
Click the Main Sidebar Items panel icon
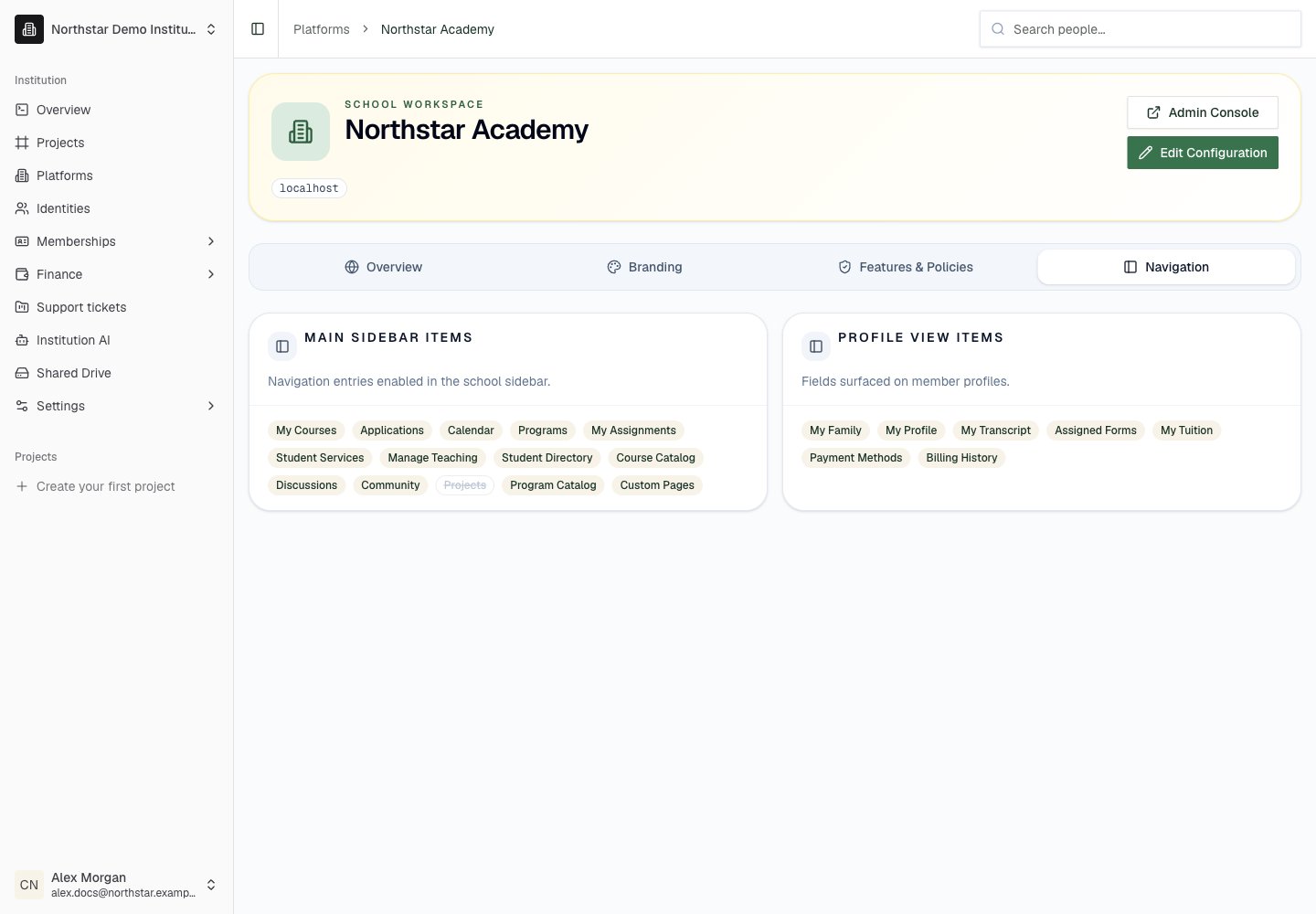(x=282, y=346)
